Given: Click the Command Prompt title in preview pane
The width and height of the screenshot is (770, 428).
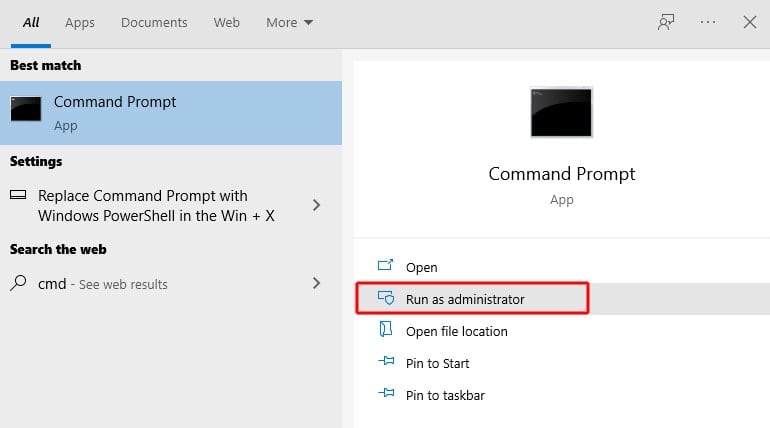Looking at the screenshot, I should point(561,174).
